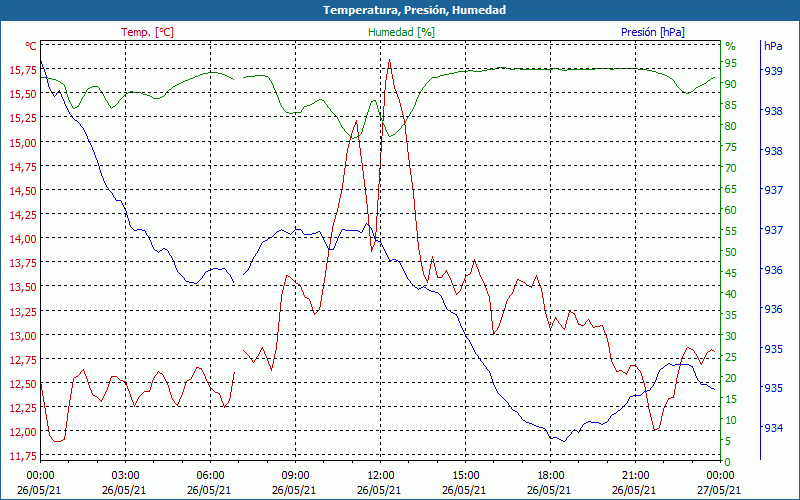Screen dimensions: 800x500
Task: Click green humidity axis value '50'
Action: [731, 252]
